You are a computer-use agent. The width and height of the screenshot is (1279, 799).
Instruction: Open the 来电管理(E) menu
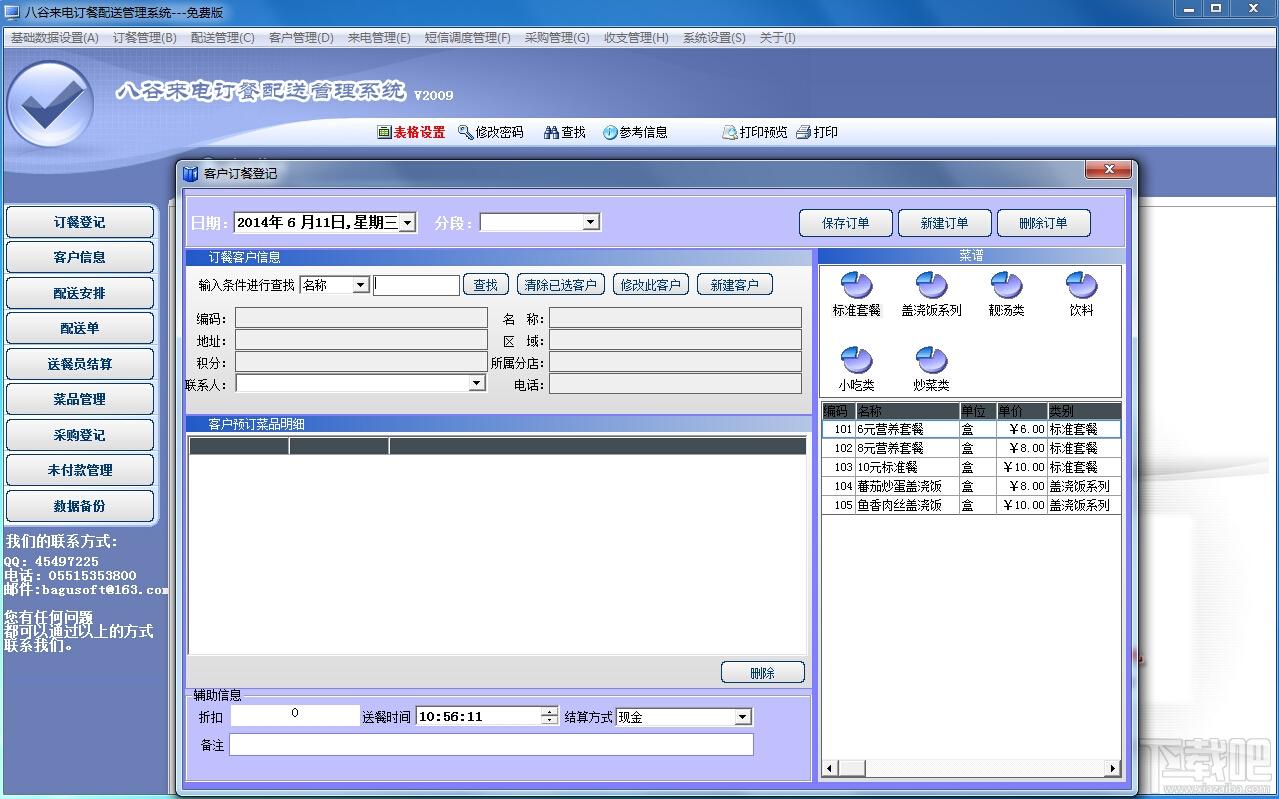[379, 38]
